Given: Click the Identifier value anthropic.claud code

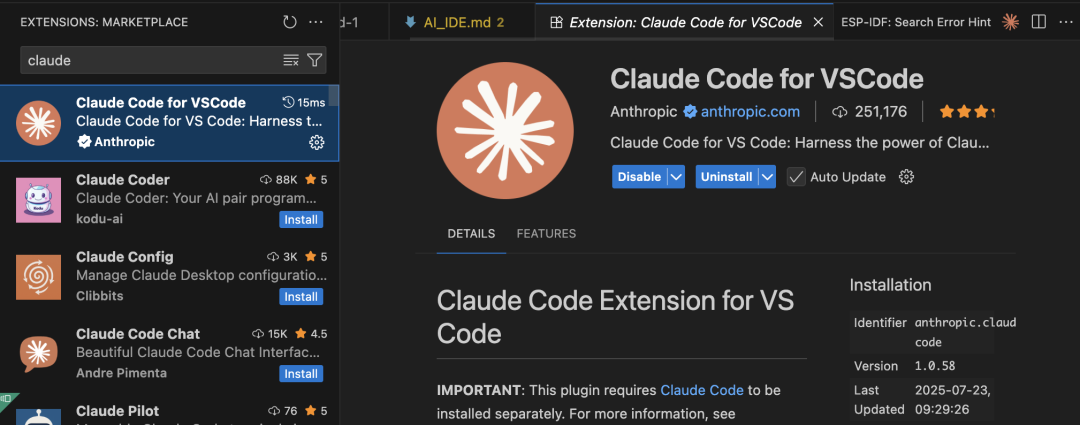Looking at the screenshot, I should point(965,332).
